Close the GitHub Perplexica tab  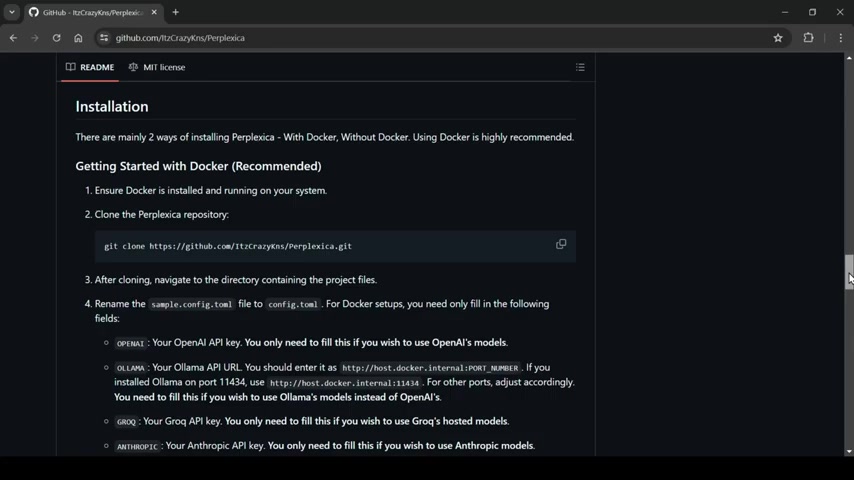pyautogui.click(x=154, y=12)
